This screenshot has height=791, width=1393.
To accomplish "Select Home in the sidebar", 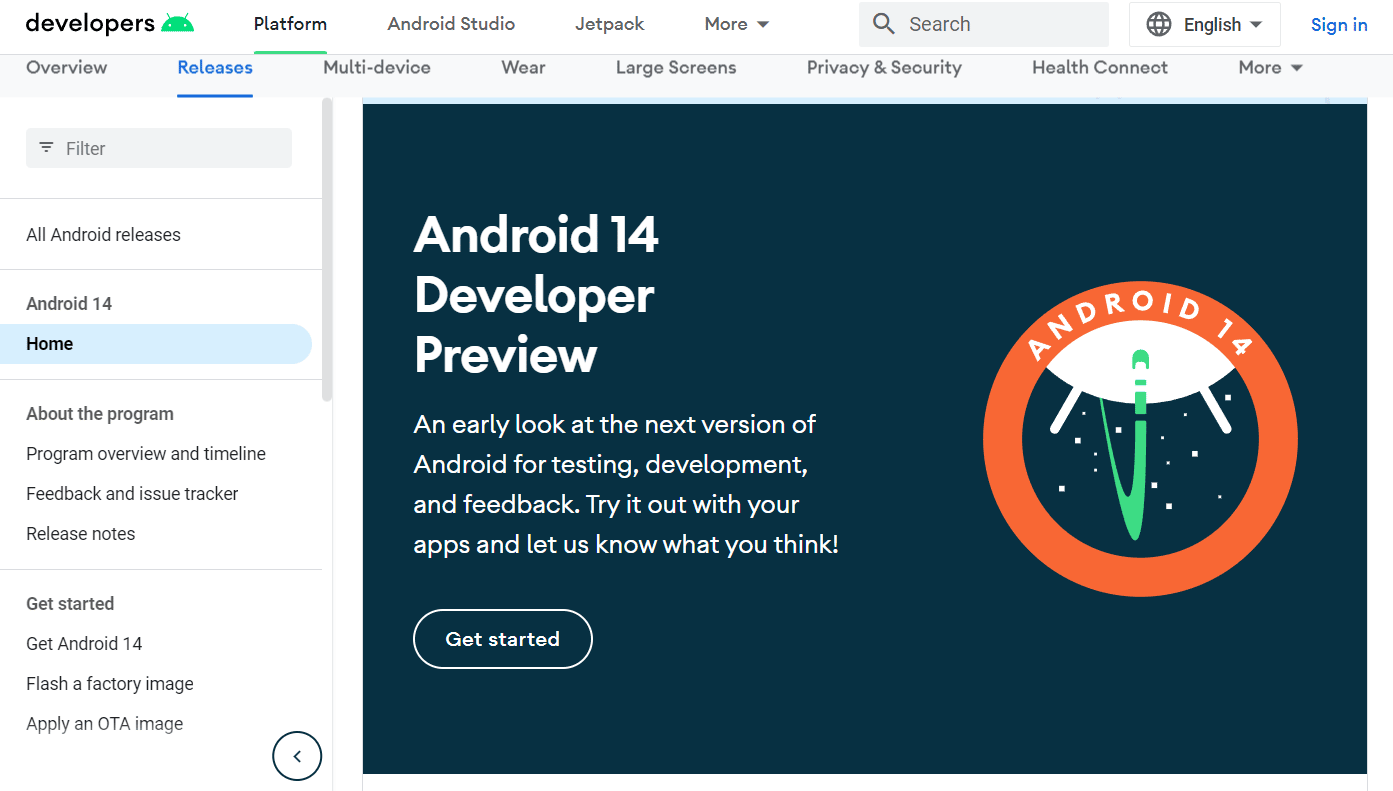I will click(x=156, y=344).
